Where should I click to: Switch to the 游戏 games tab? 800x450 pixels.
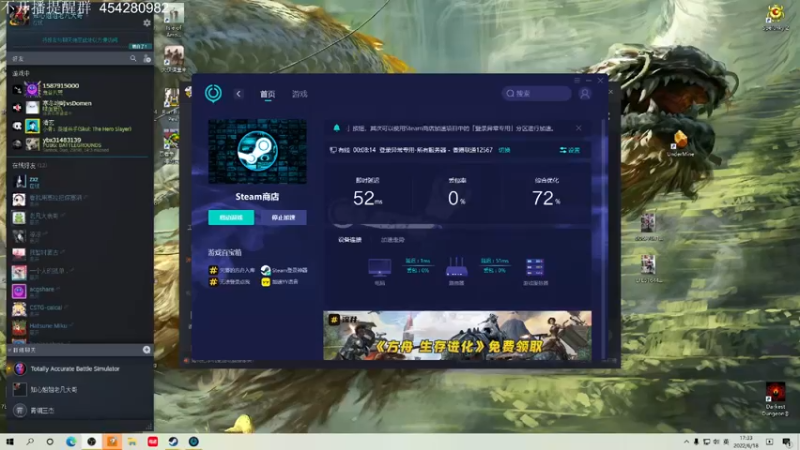[299, 94]
